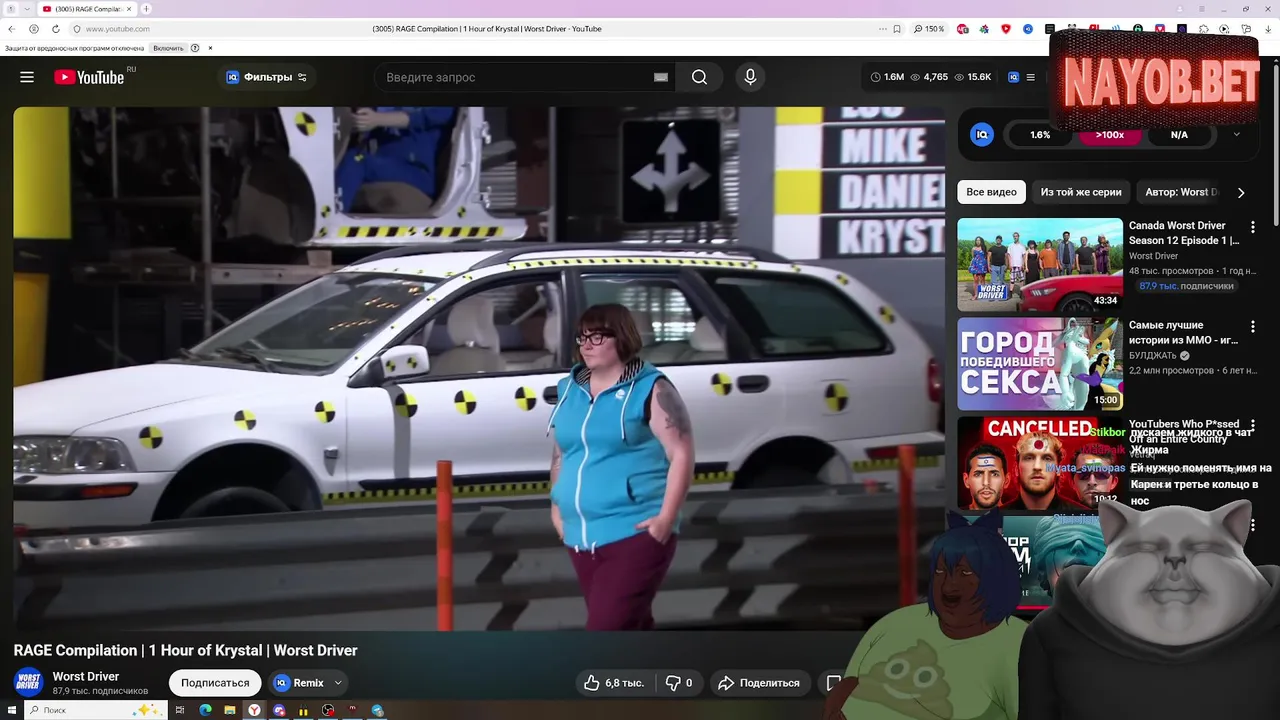Dislike the video
The height and width of the screenshot is (720, 1280).
coord(679,683)
